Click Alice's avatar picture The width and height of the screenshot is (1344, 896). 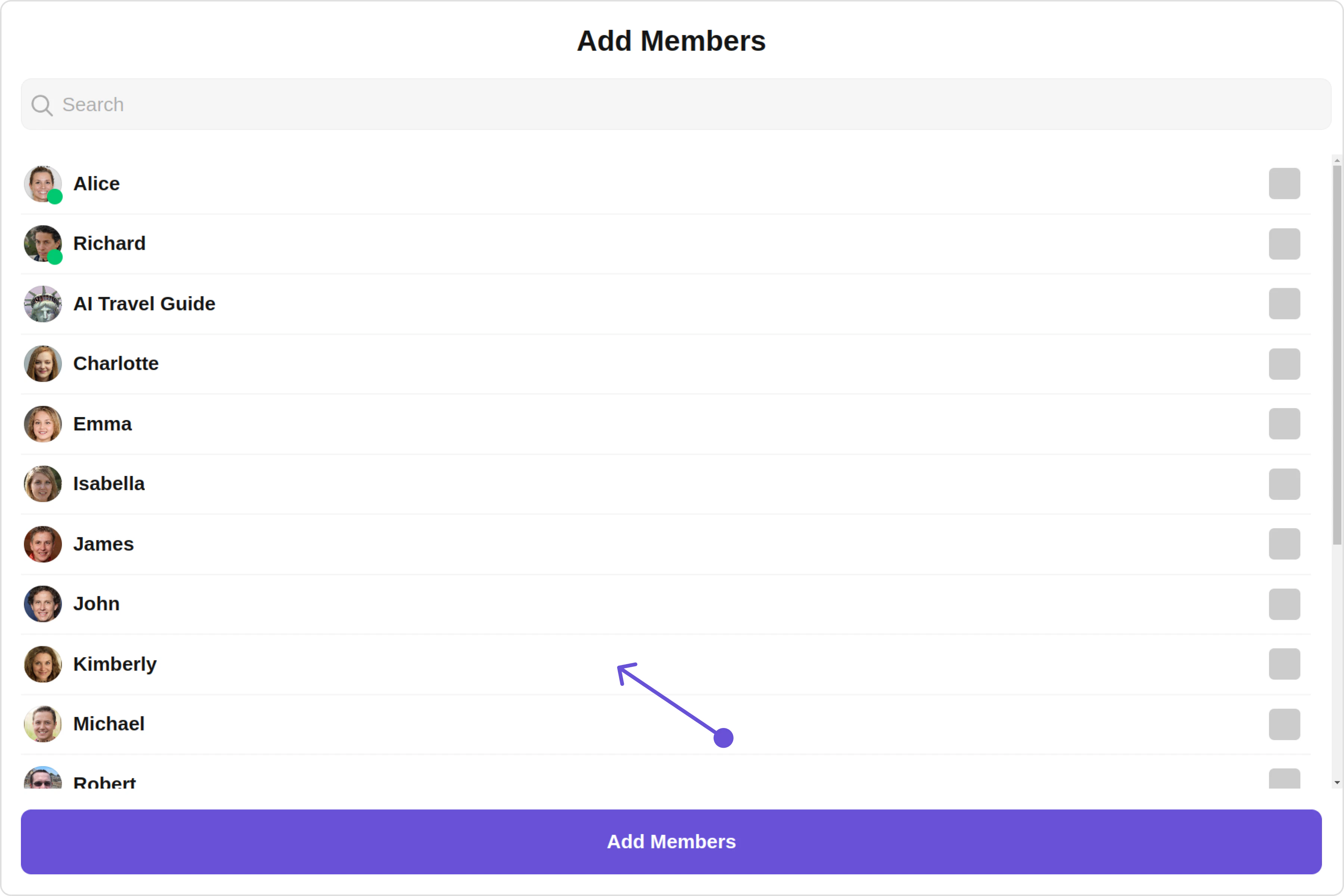(42, 184)
